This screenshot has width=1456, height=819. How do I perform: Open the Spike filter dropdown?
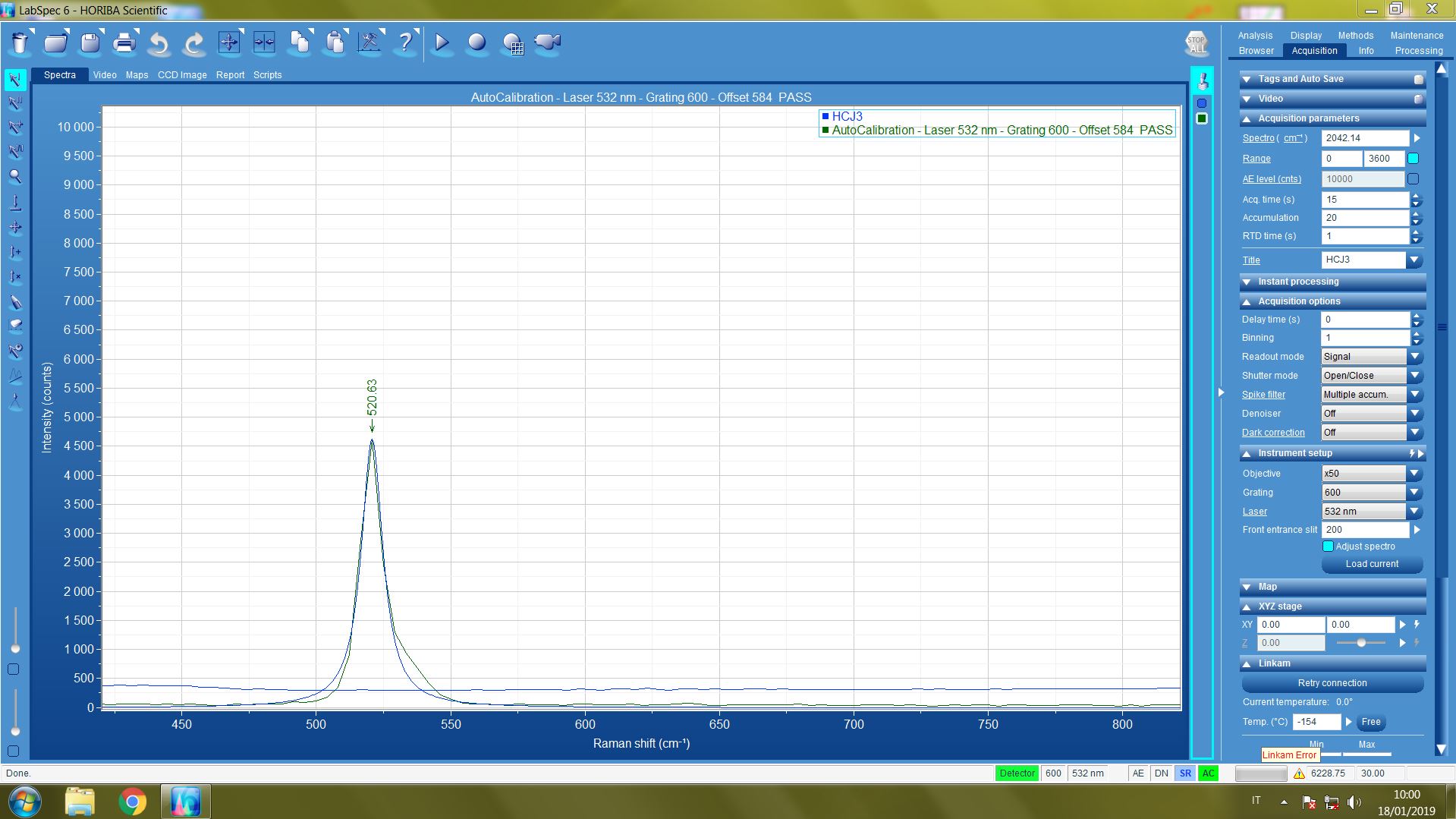1414,395
